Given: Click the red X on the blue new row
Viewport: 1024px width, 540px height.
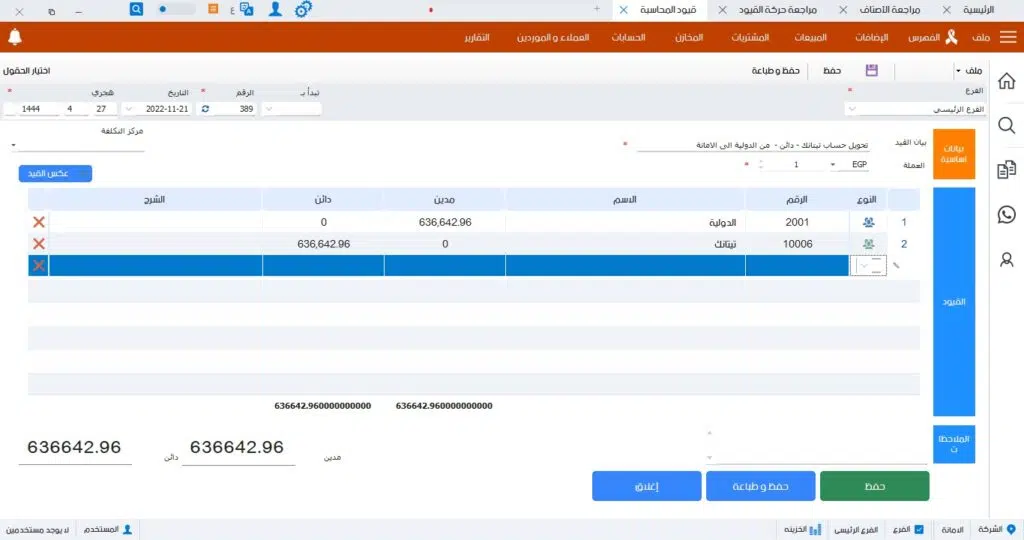Looking at the screenshot, I should click(x=39, y=265).
